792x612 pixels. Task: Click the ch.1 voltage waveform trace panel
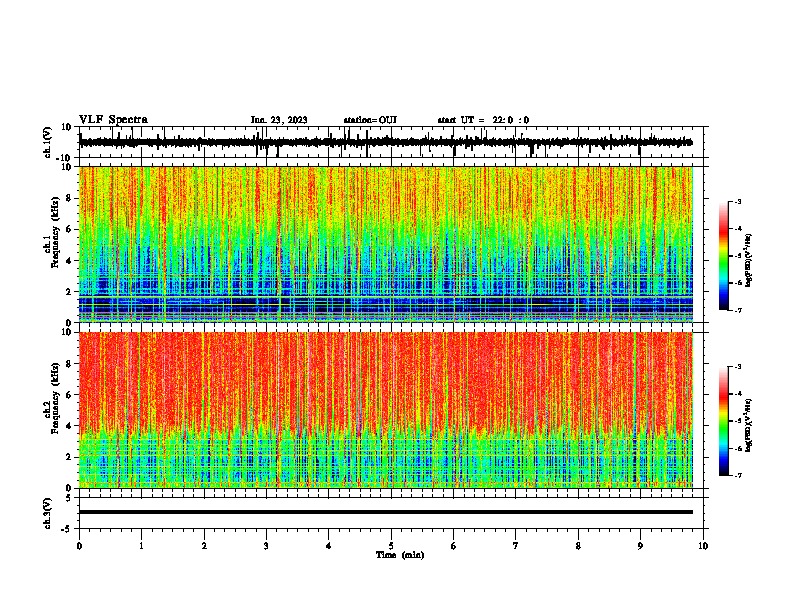click(x=393, y=142)
